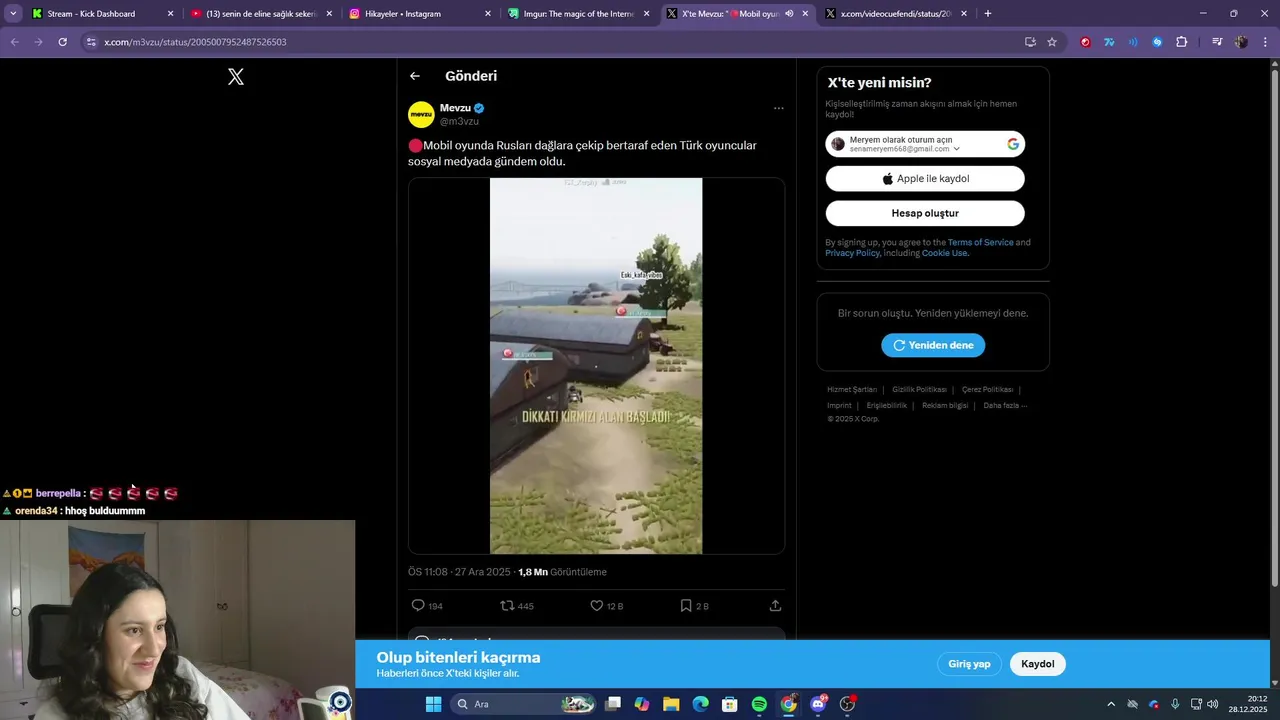Viewport: 1280px width, 720px height.
Task: Click 'Hesap oluştur' button
Action: (925, 213)
